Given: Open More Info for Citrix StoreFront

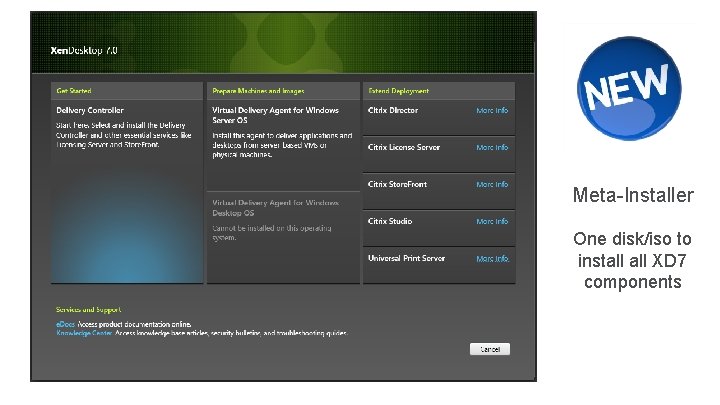Looking at the screenshot, I should (x=492, y=185).
